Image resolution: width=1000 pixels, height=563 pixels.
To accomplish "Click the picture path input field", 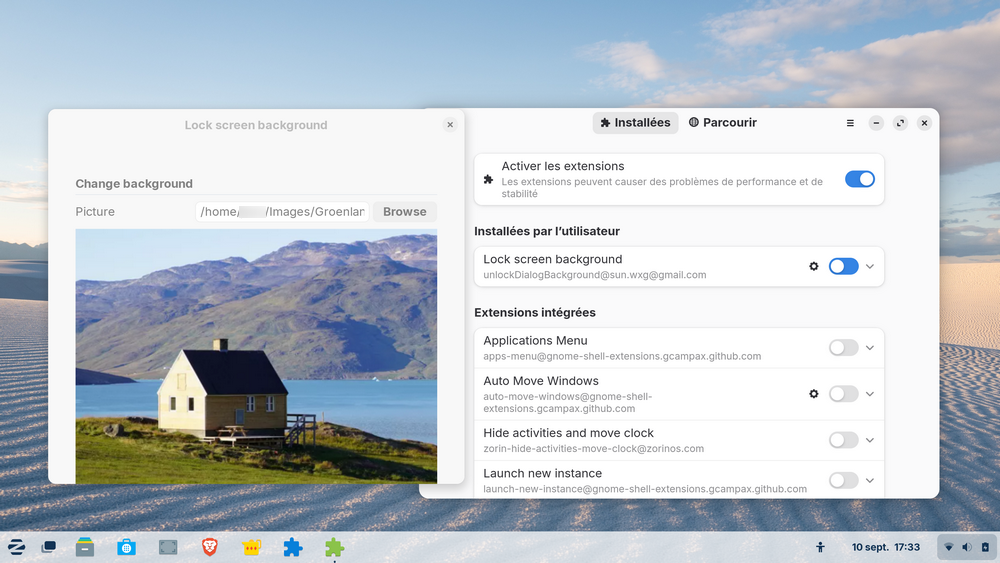I will [x=282, y=212].
